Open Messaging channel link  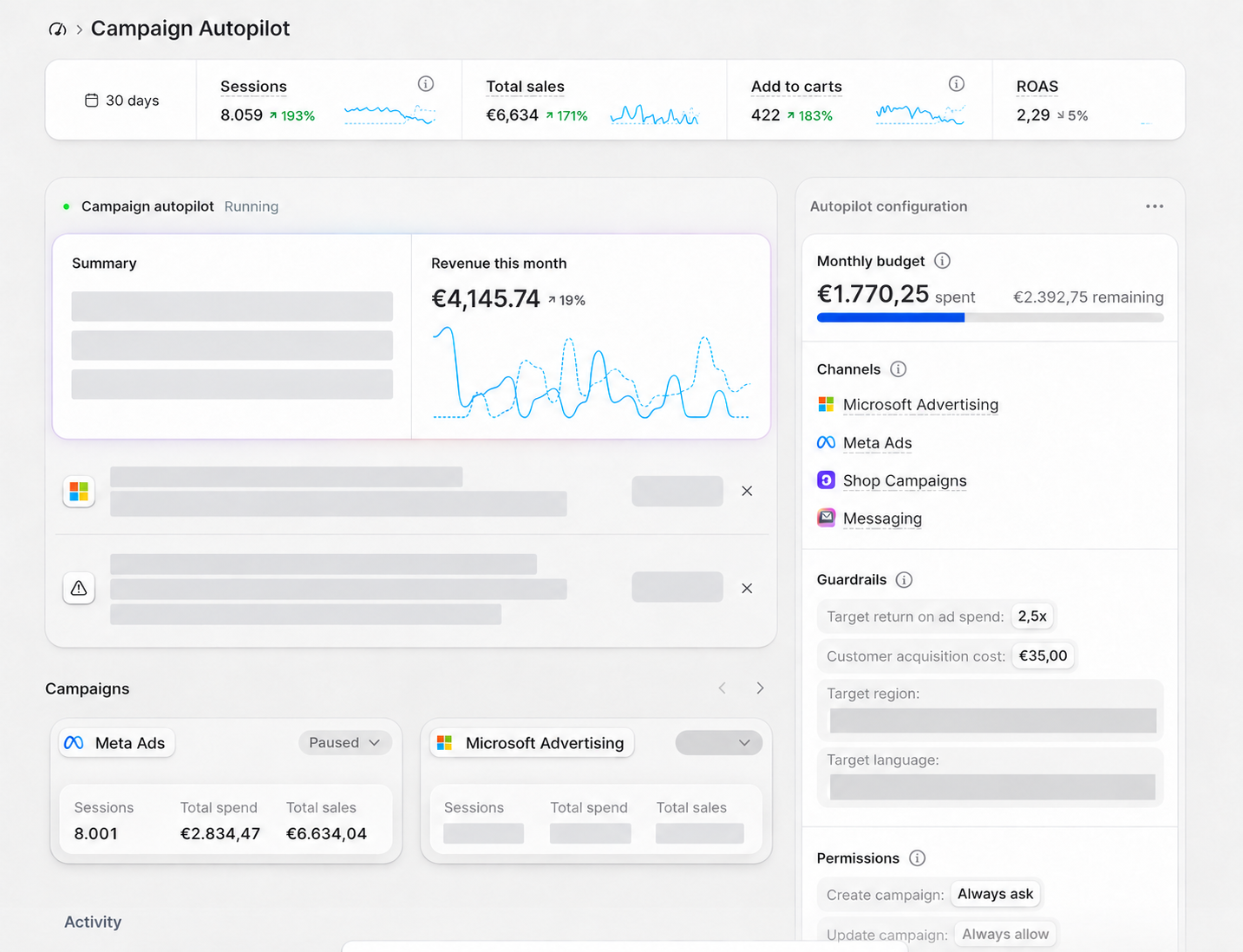coord(882,518)
